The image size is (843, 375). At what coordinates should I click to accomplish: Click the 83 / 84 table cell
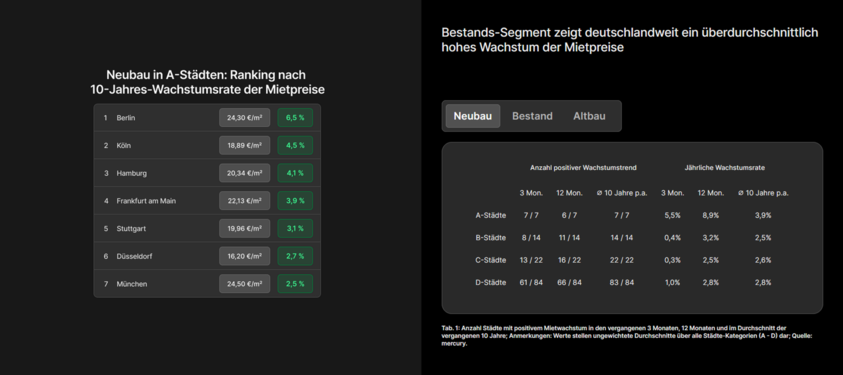click(x=621, y=283)
